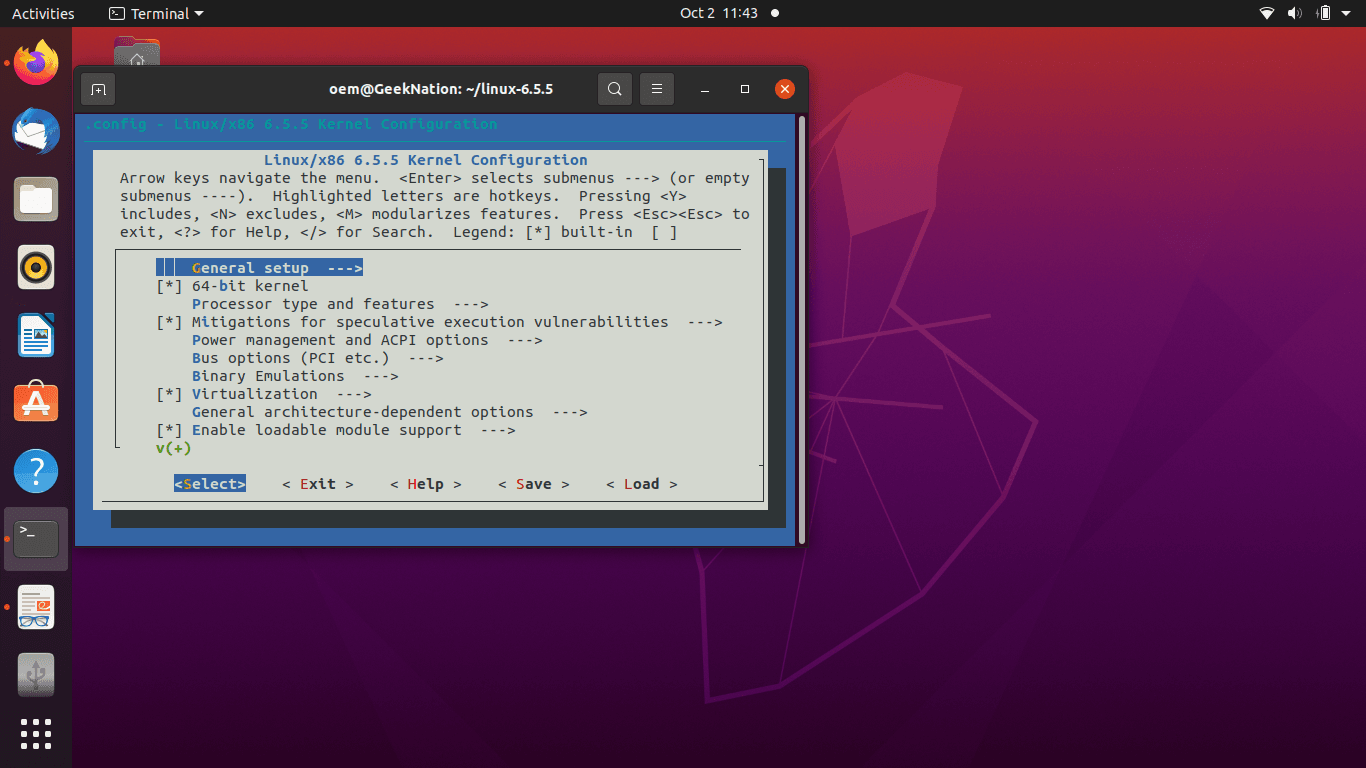Click the Terminal vertical scrollbar
Screen dimensions: 1366x768
tap(802, 329)
